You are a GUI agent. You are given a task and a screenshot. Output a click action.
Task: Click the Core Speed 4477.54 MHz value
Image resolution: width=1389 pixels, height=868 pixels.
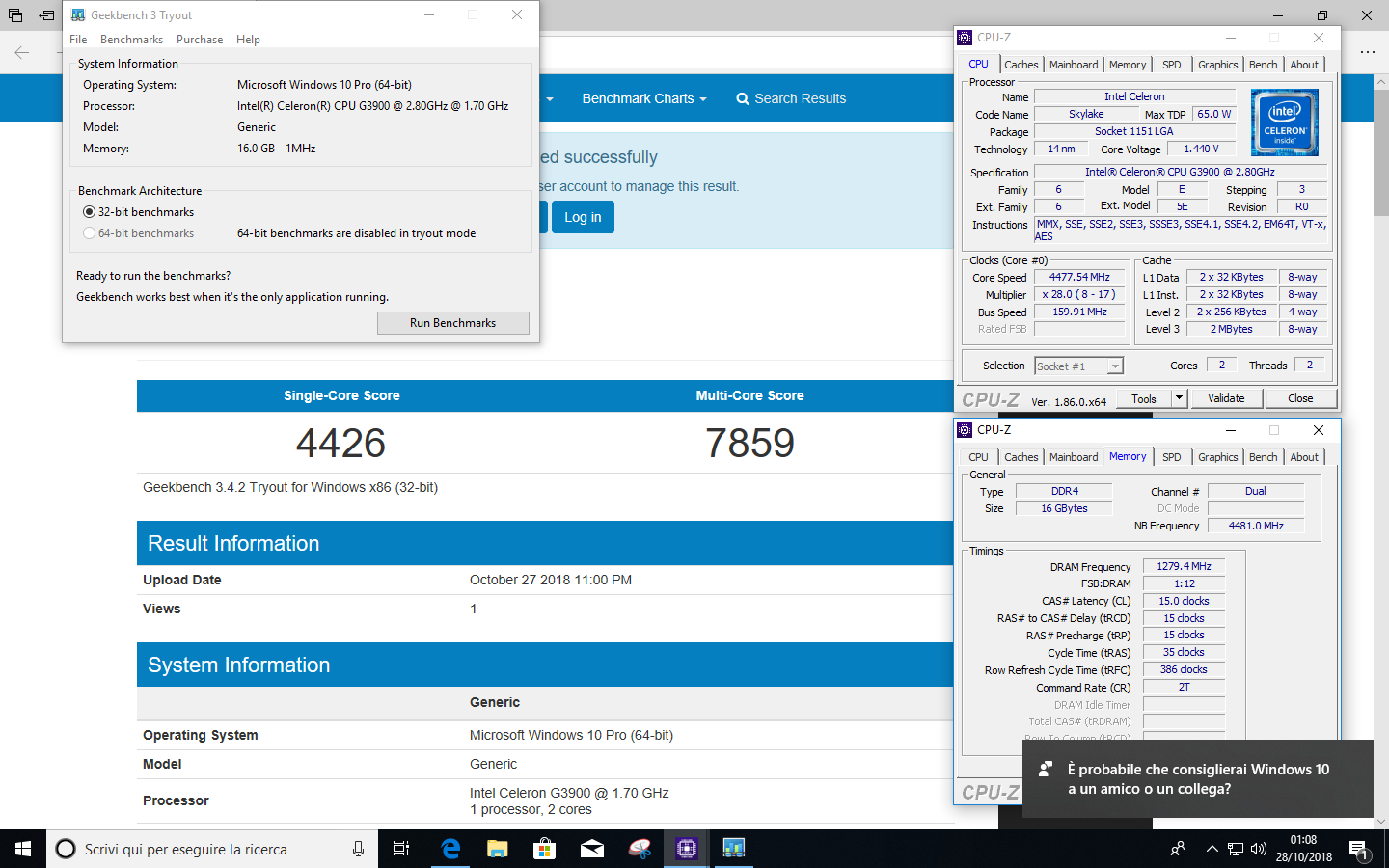1079,277
